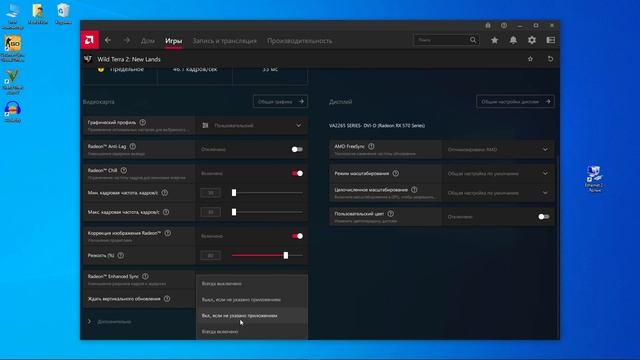Open the Recycle Bin desktop icon

63,14
